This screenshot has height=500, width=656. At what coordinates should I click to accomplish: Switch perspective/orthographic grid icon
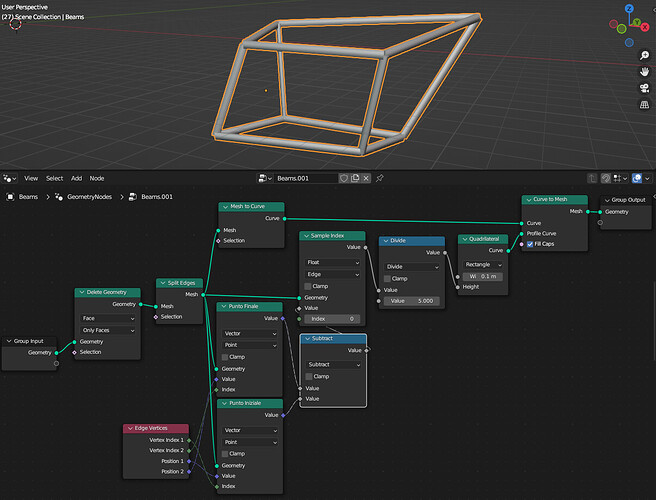(x=644, y=105)
